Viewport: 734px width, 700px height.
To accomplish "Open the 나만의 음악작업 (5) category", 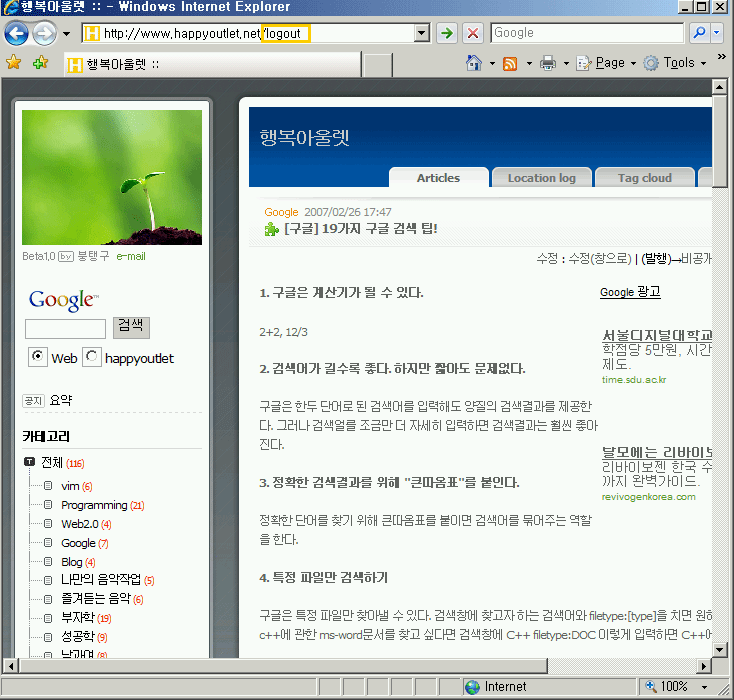I will [108, 580].
